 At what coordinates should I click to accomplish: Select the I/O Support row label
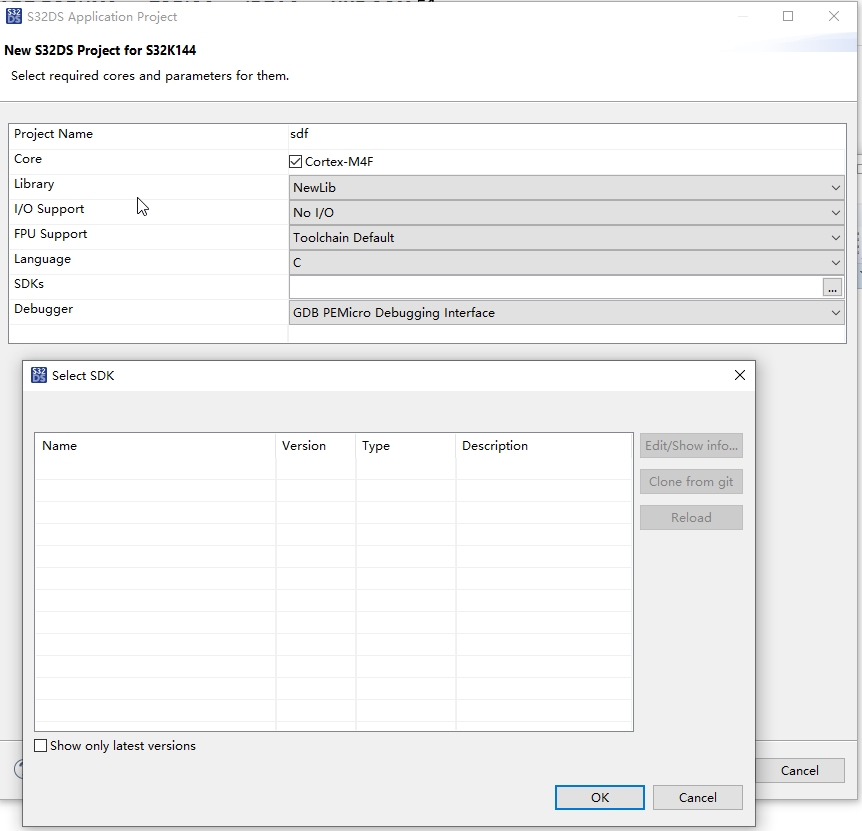[x=49, y=209]
